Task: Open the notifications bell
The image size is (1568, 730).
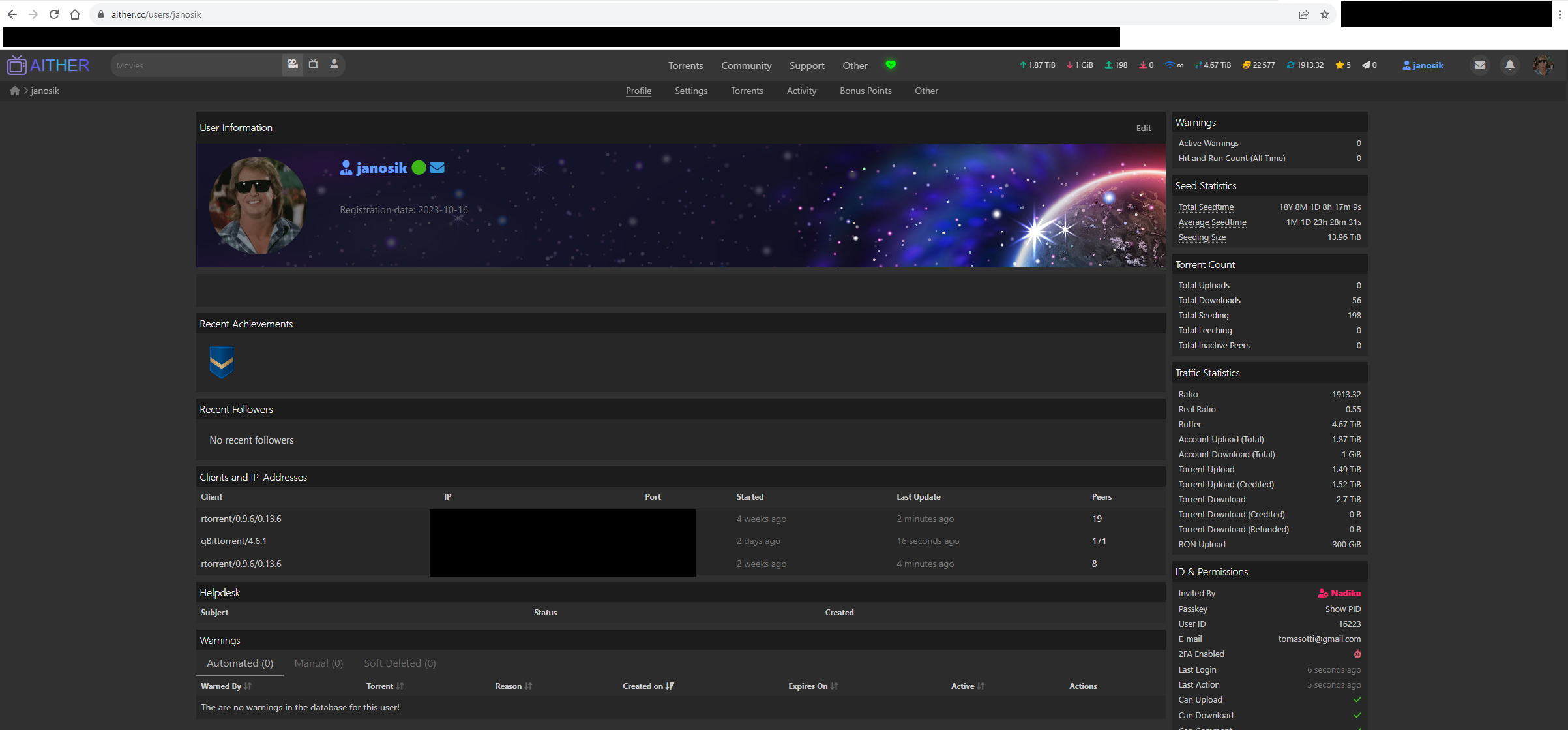Action: point(1510,65)
